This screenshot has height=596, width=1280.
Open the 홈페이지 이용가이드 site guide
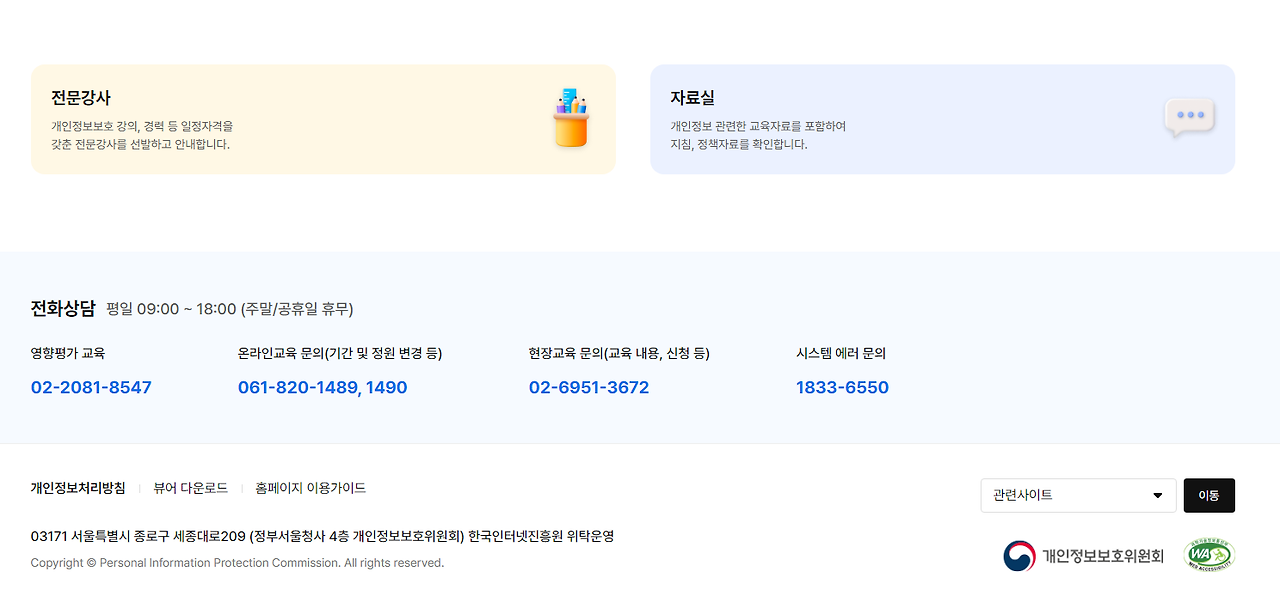(x=309, y=488)
